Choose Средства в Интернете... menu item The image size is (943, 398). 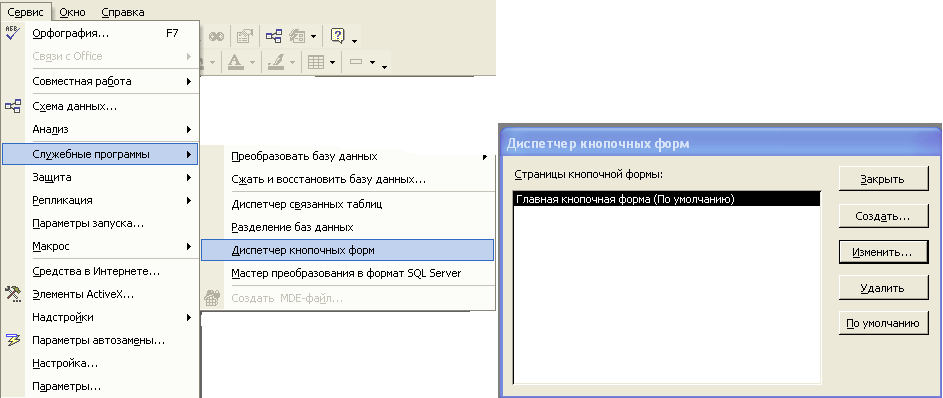pyautogui.click(x=100, y=271)
